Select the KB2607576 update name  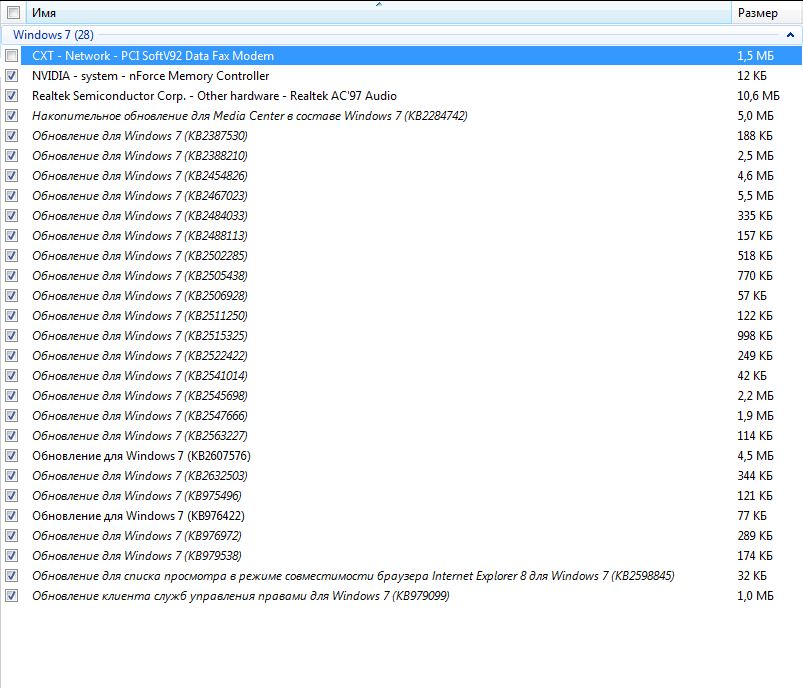coord(141,455)
